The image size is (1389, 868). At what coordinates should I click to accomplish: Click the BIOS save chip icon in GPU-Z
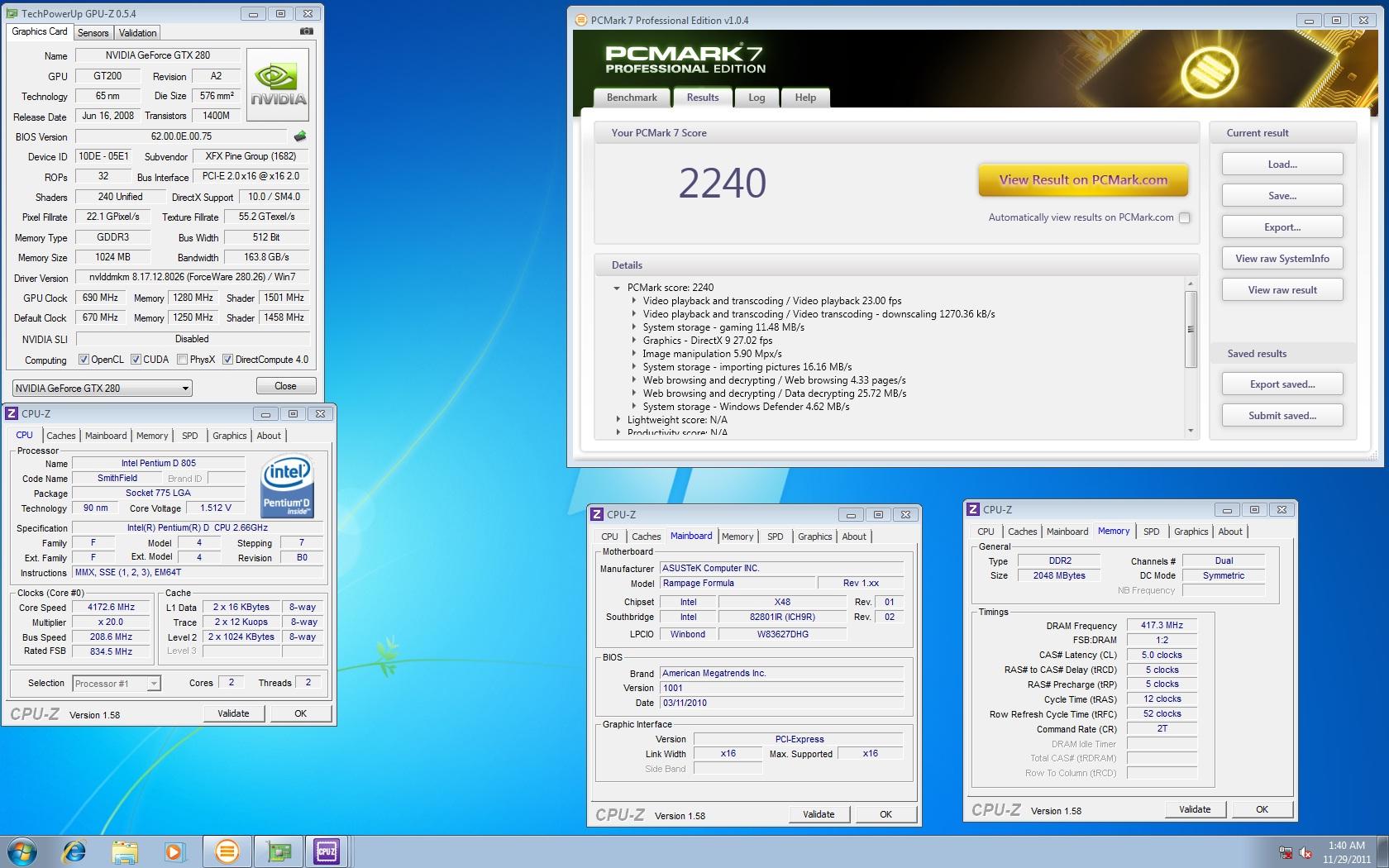pos(300,136)
